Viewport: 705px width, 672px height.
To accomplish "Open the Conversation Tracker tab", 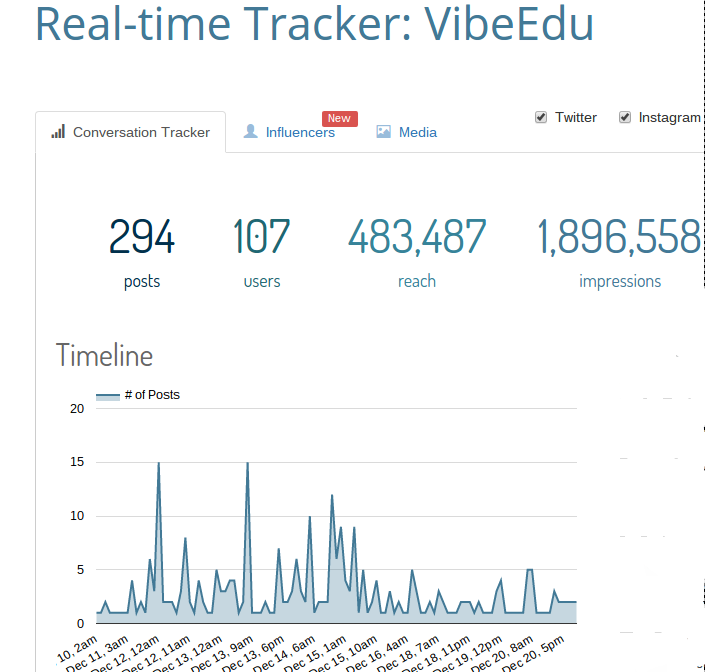I will (x=130, y=132).
